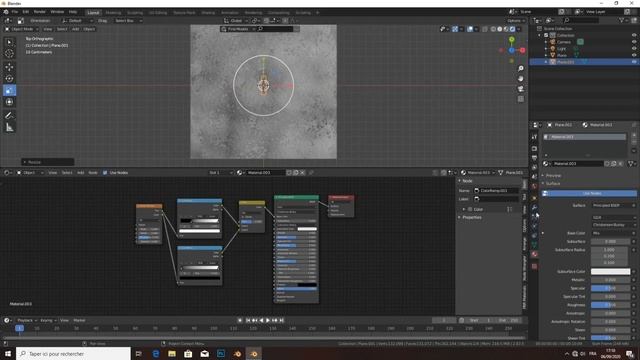The height and width of the screenshot is (360, 640).
Task: Open the Material properties tab icon
Action: 534,254
